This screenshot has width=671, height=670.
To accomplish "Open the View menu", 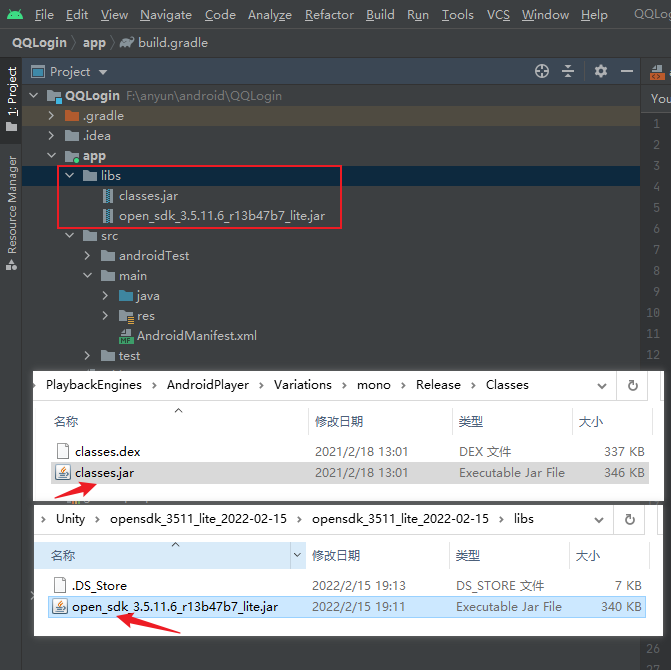I will tap(114, 15).
